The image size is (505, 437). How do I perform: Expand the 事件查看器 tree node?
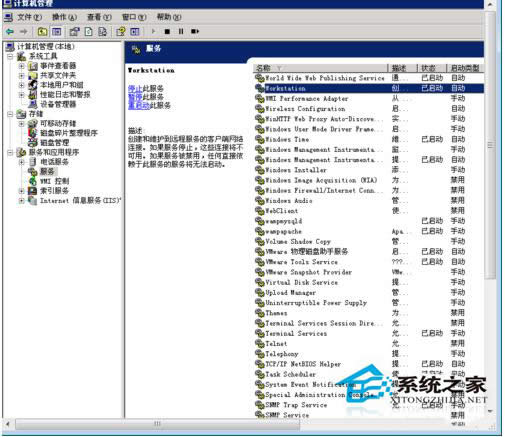[22, 66]
